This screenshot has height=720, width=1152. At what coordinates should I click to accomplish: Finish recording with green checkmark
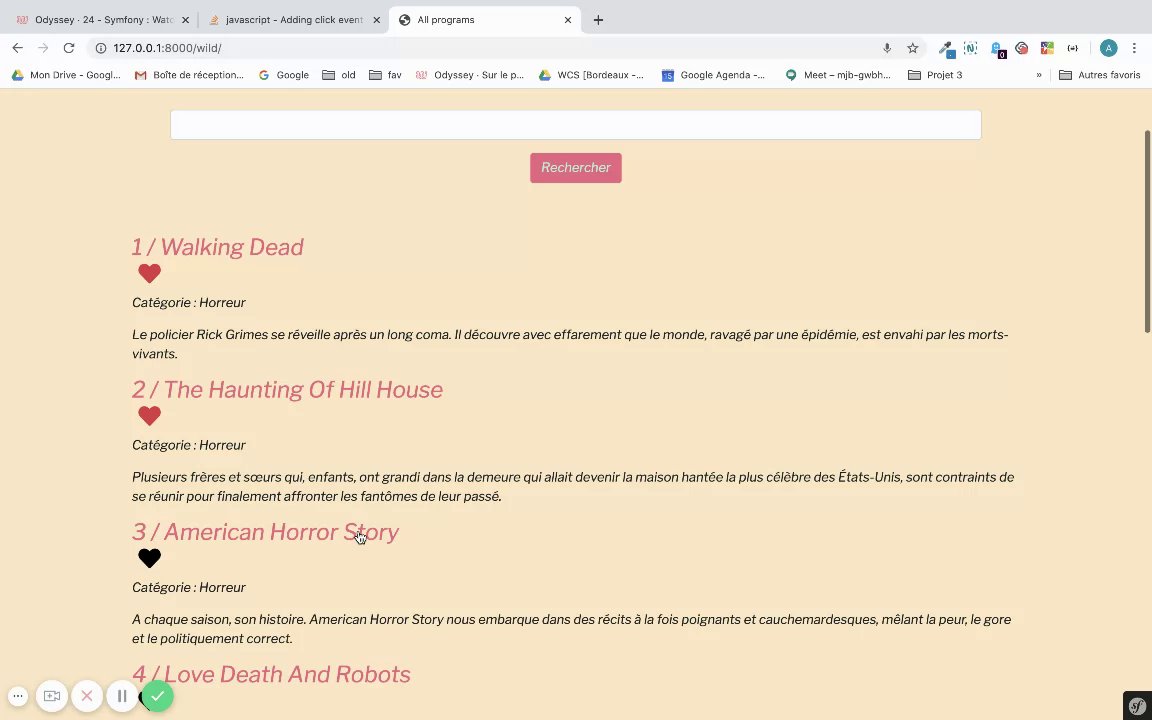pos(157,696)
